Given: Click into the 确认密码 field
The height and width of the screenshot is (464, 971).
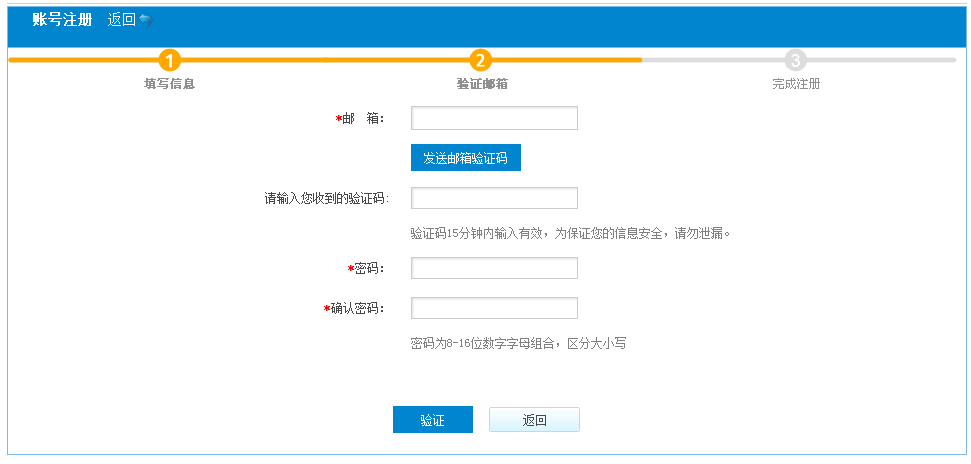Looking at the screenshot, I should point(494,308).
